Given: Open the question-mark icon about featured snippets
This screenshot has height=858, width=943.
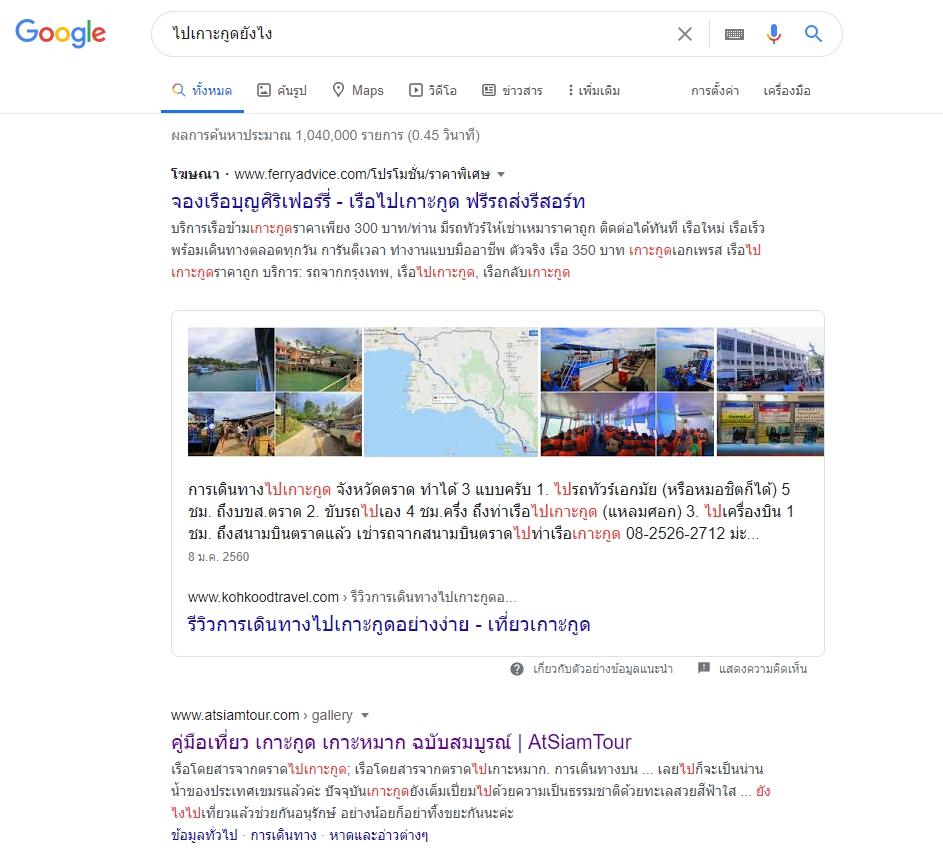Looking at the screenshot, I should click(517, 669).
